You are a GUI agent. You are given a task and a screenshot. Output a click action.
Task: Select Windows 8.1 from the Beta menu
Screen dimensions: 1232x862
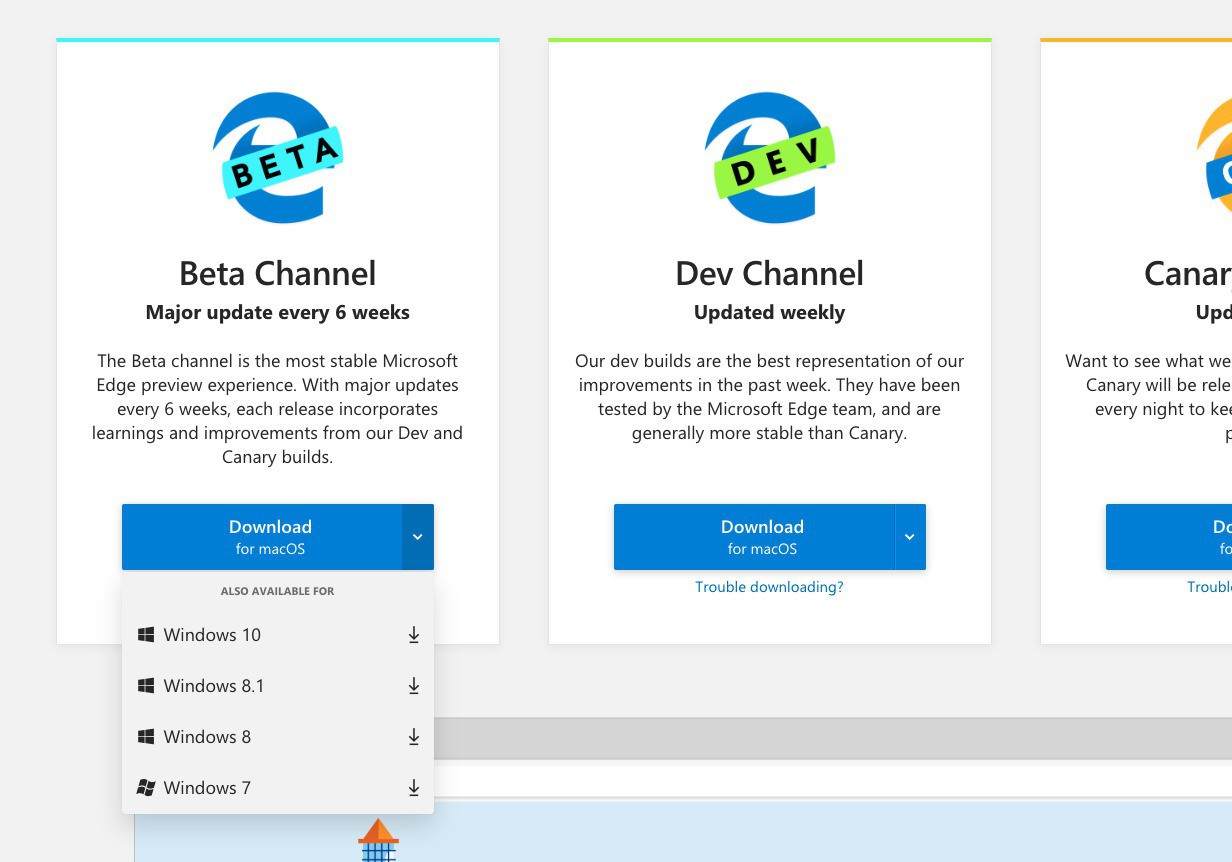(x=278, y=686)
